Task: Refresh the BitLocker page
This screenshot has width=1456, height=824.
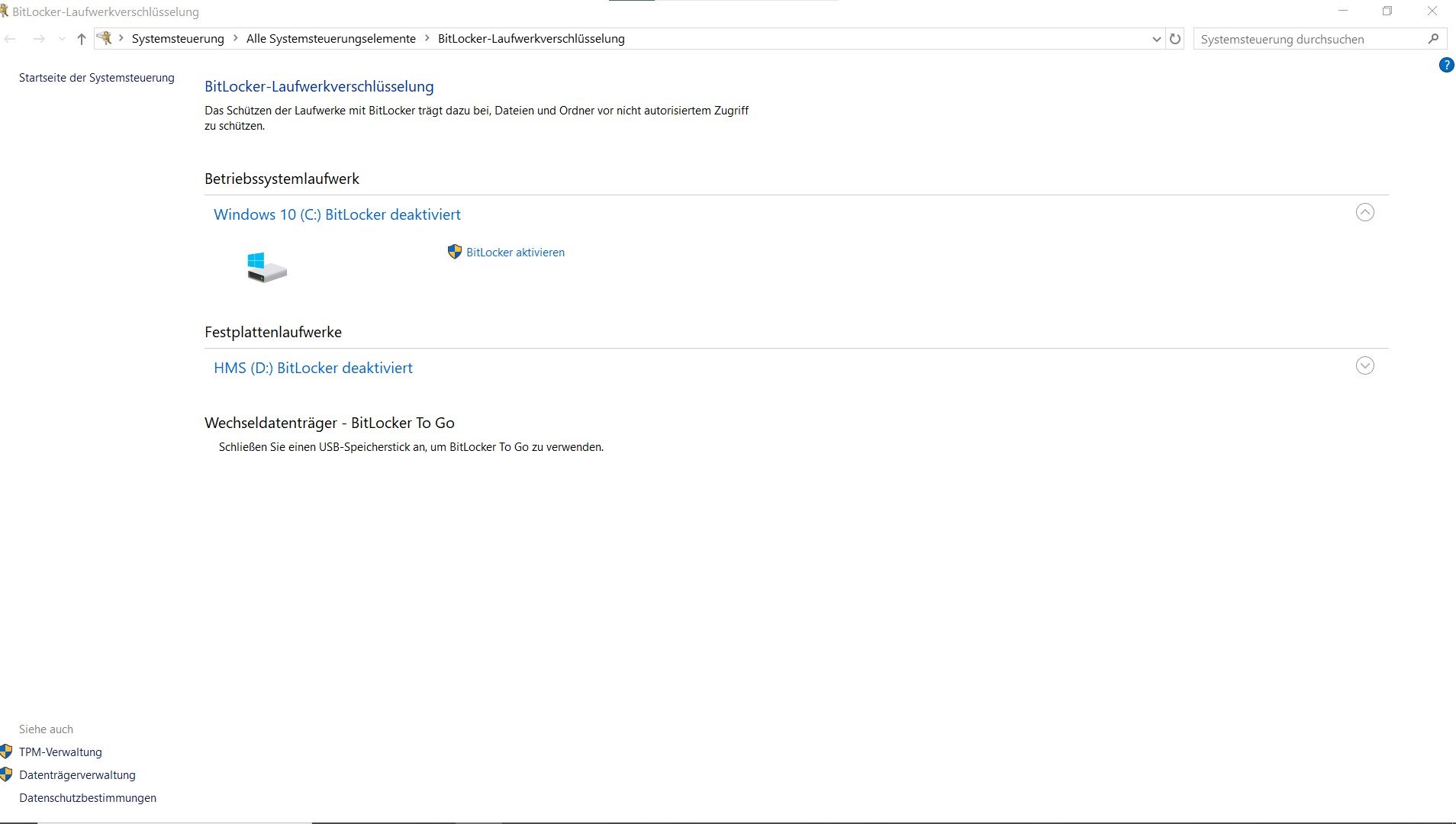Action: (x=1175, y=39)
